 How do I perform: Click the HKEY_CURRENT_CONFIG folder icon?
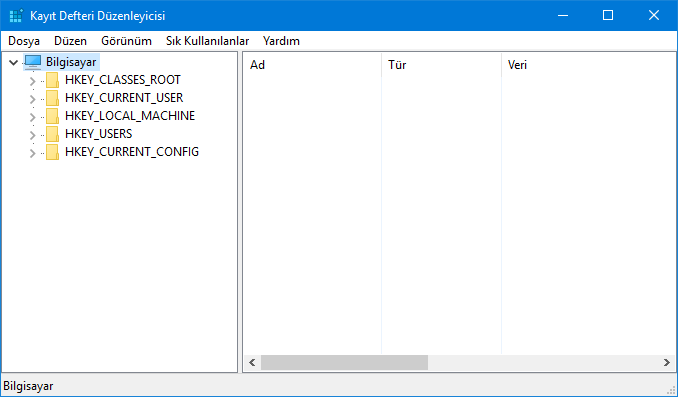tap(52, 152)
